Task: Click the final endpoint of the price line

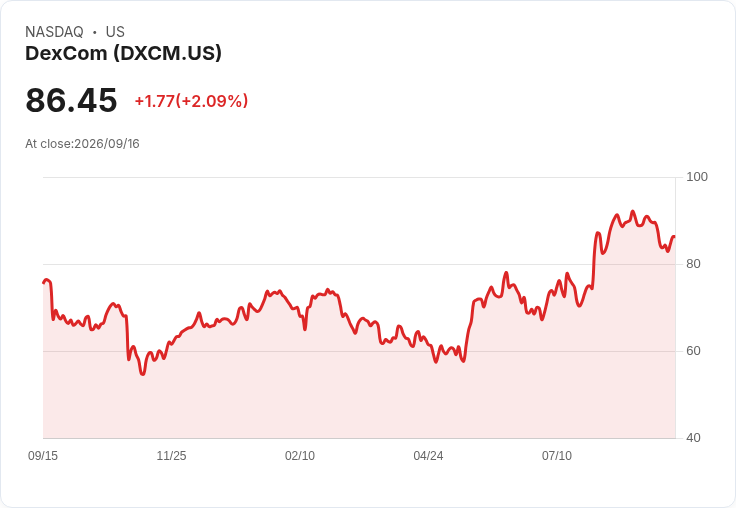Action: (x=674, y=237)
